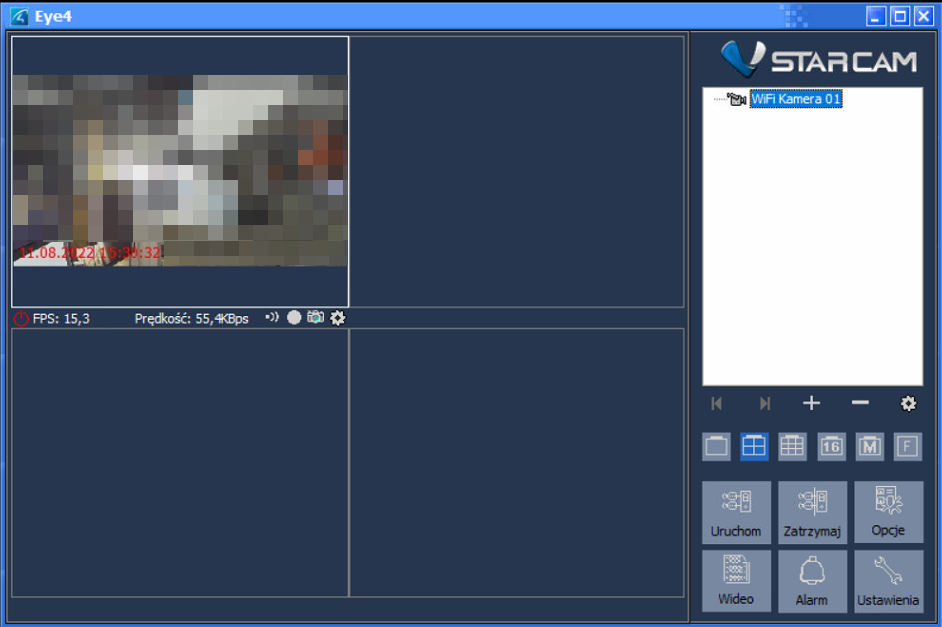Click the live camera video feed

point(180,170)
